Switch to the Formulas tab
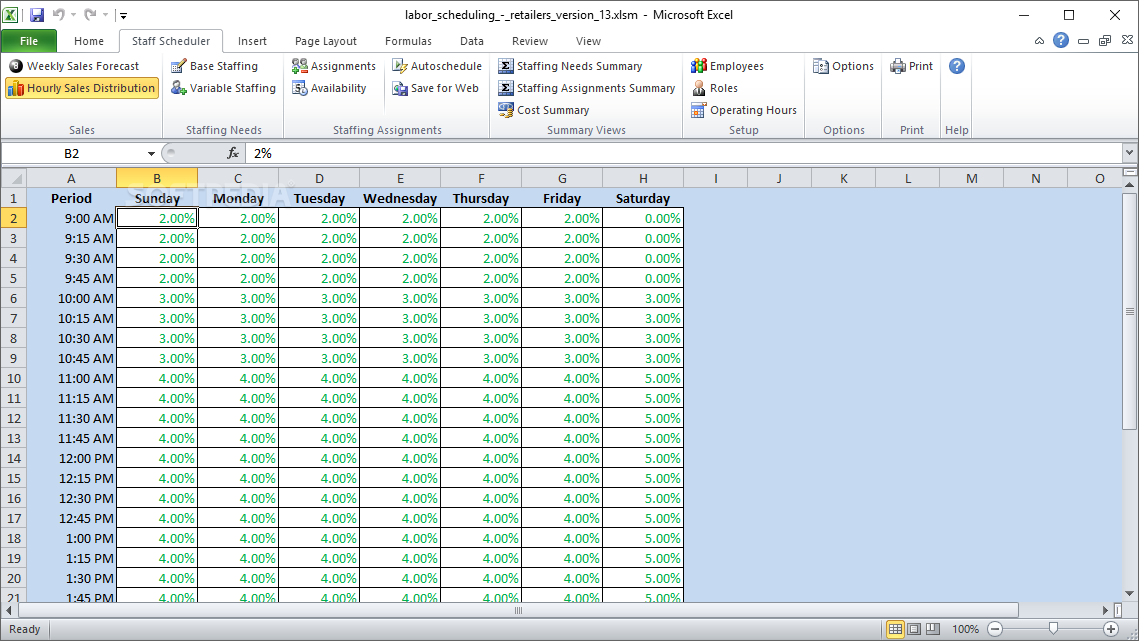The width and height of the screenshot is (1139, 641). [408, 41]
